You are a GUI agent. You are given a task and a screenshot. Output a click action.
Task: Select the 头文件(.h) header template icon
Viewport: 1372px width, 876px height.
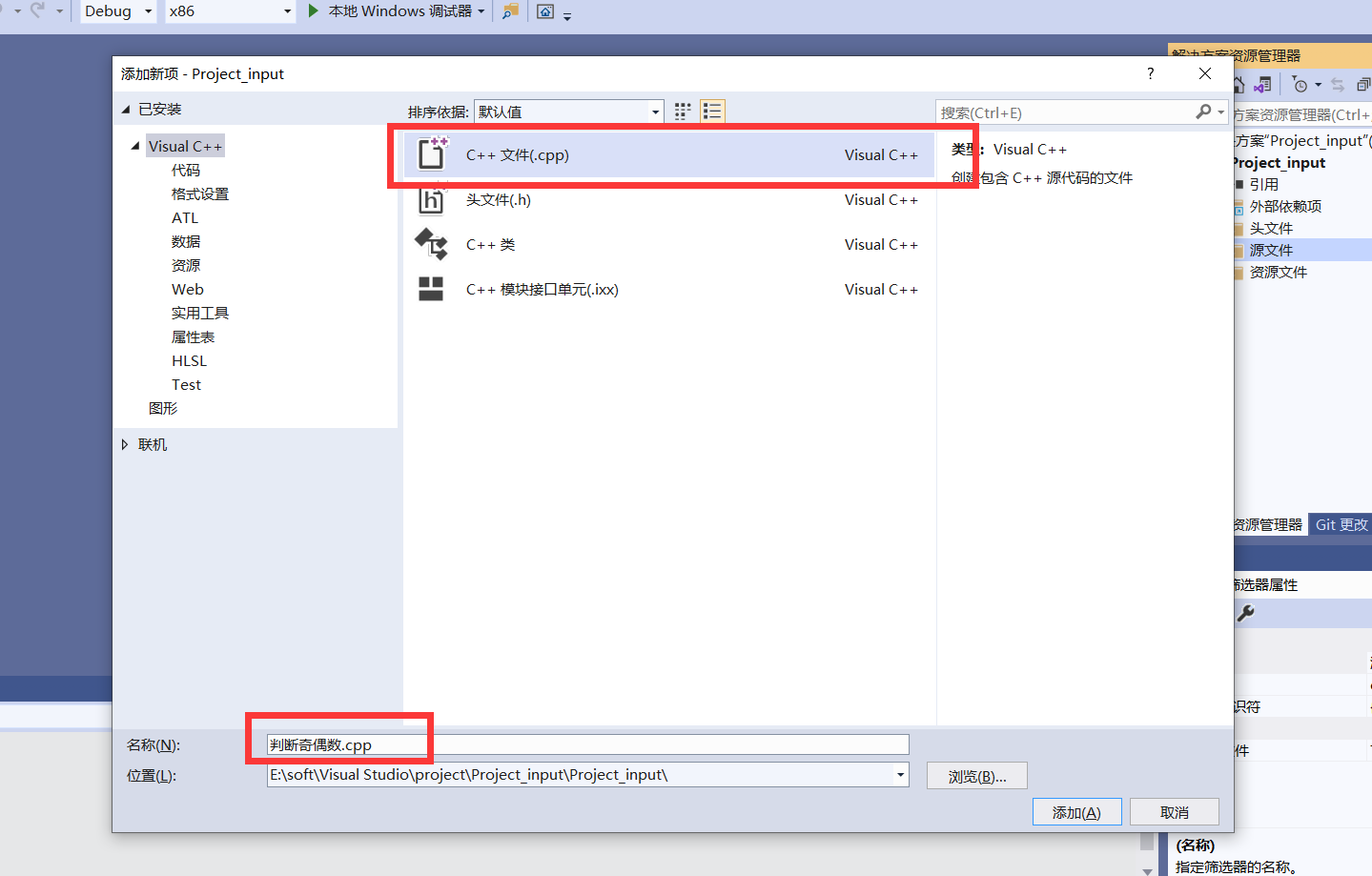(x=432, y=199)
